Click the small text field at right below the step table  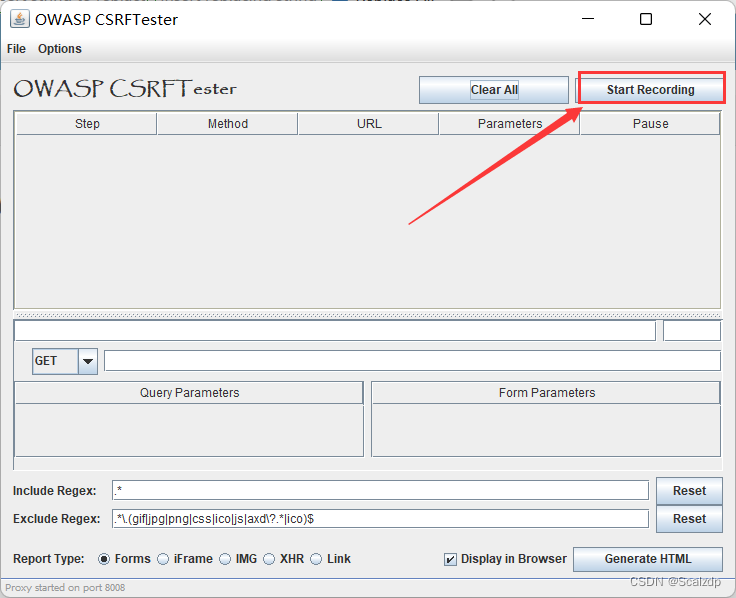point(692,330)
